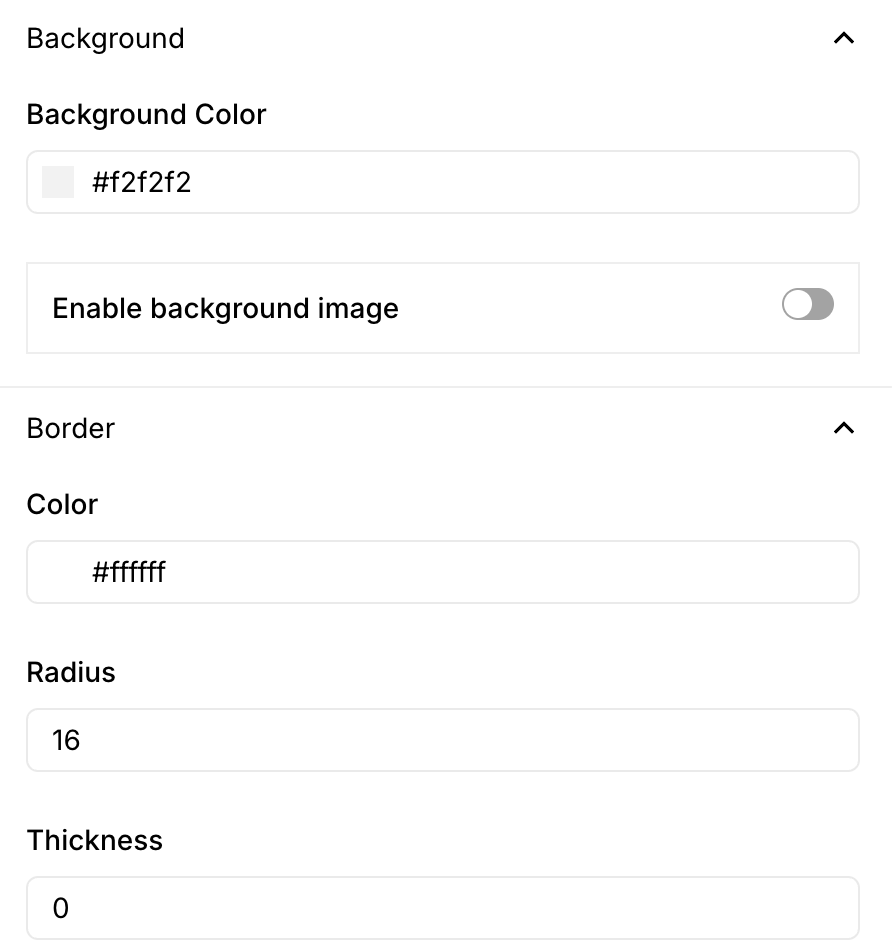Image resolution: width=892 pixels, height=942 pixels.
Task: Open the white border color swatch
Action: 58,572
